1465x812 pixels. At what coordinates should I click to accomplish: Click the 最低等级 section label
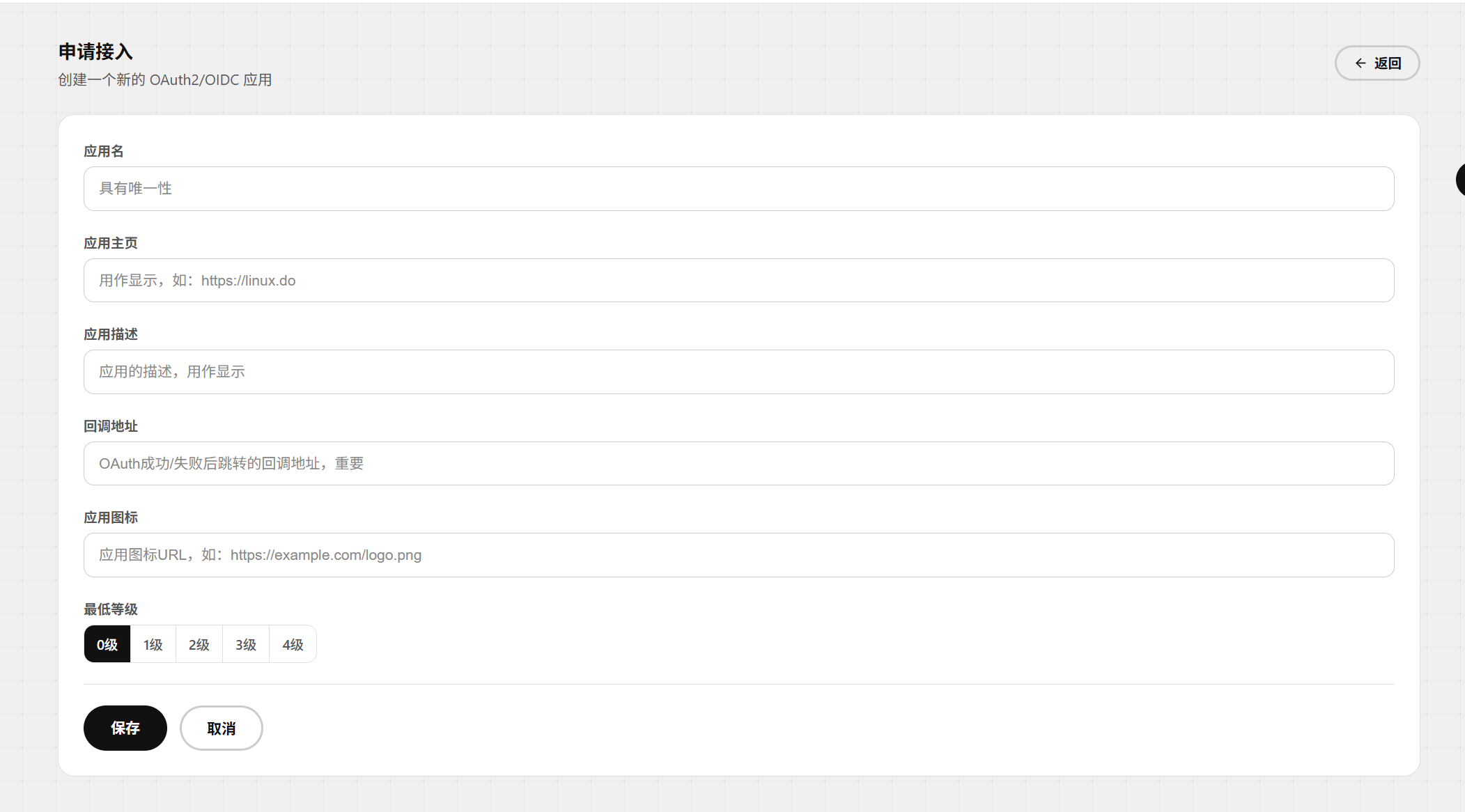click(111, 609)
